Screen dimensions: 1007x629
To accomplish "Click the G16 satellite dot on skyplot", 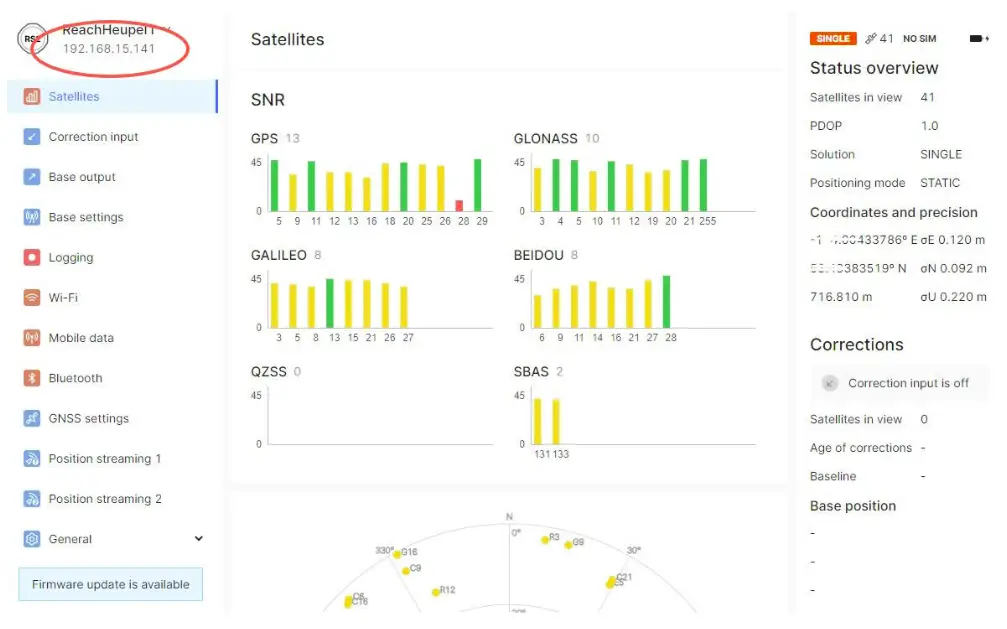I will [397, 554].
